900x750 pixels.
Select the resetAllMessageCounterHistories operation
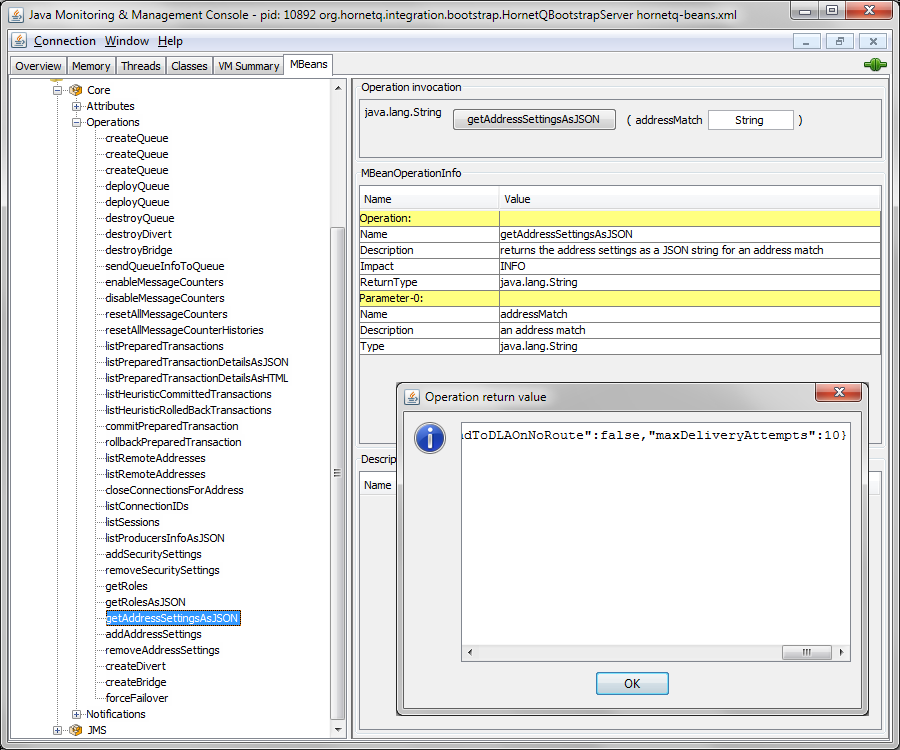[184, 331]
